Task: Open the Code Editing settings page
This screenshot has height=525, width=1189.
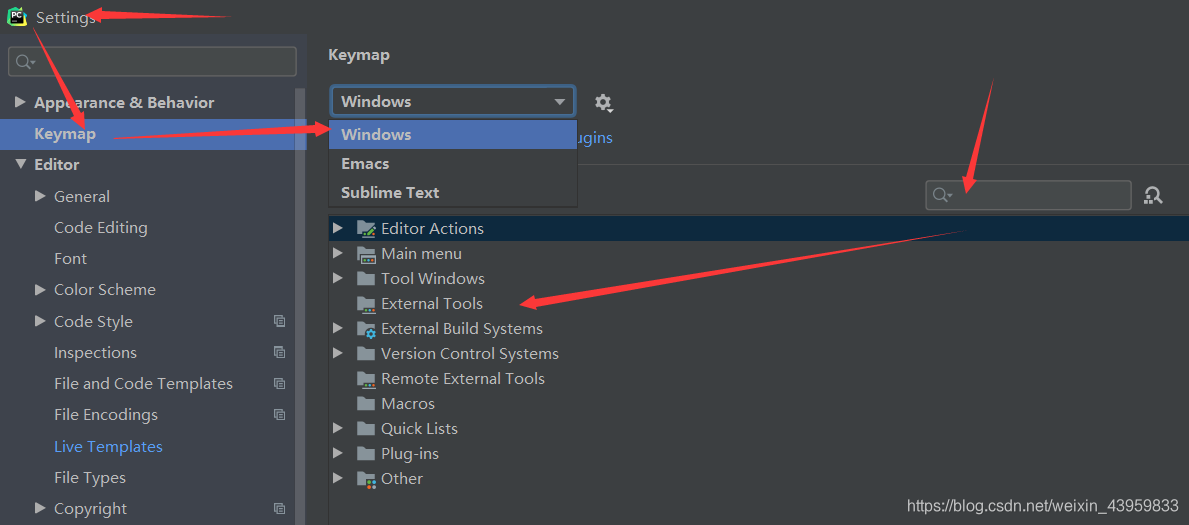Action: [101, 228]
